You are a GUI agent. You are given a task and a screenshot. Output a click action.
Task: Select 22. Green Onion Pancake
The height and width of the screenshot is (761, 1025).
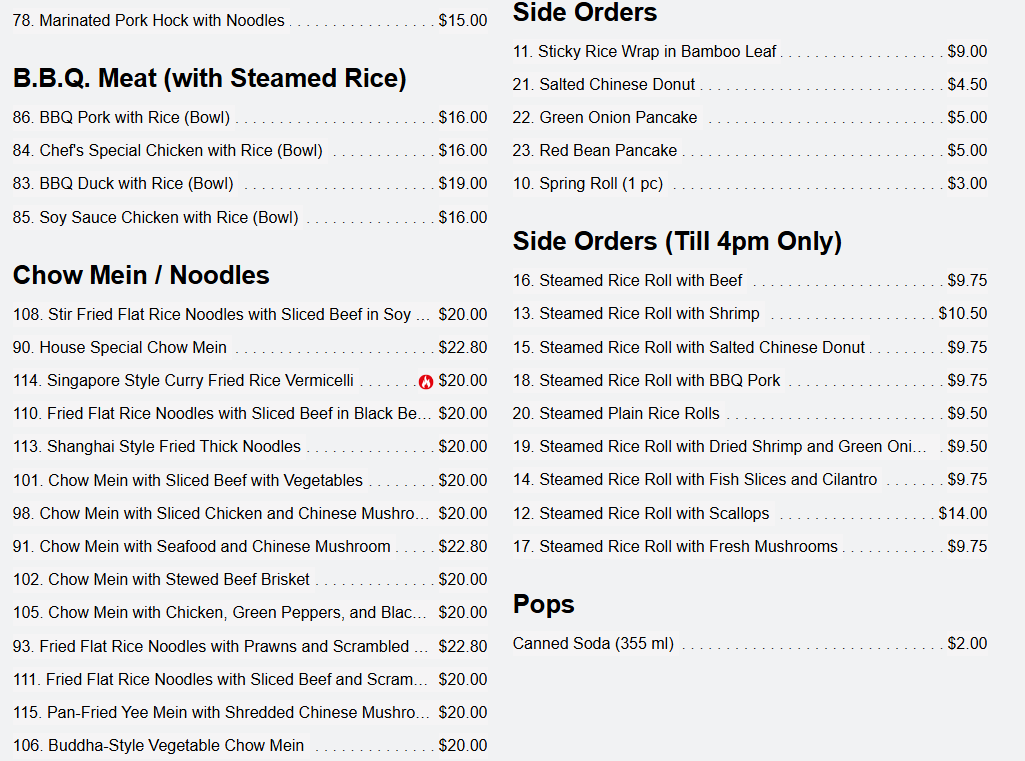click(750, 118)
